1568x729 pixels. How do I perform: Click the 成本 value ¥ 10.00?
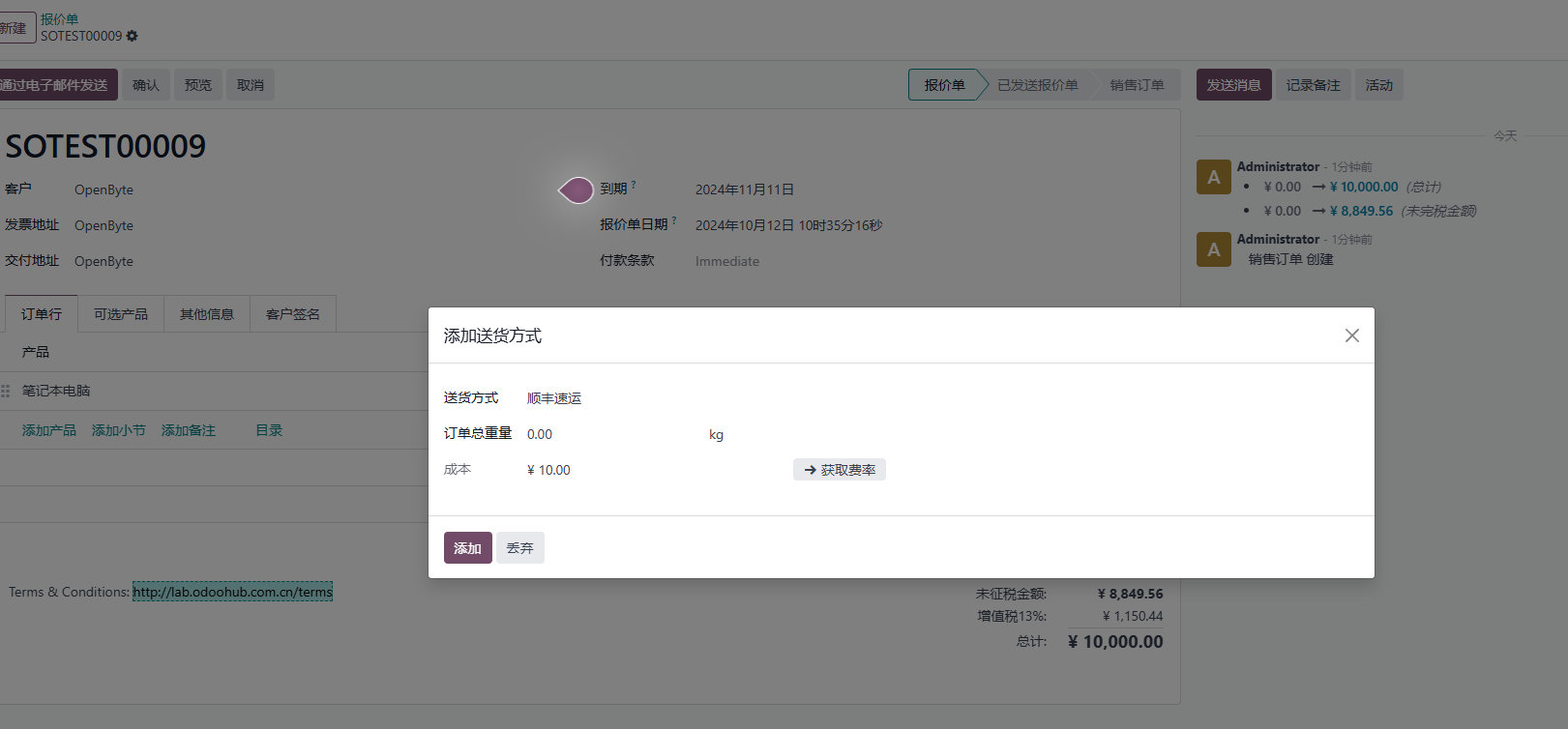(x=548, y=470)
